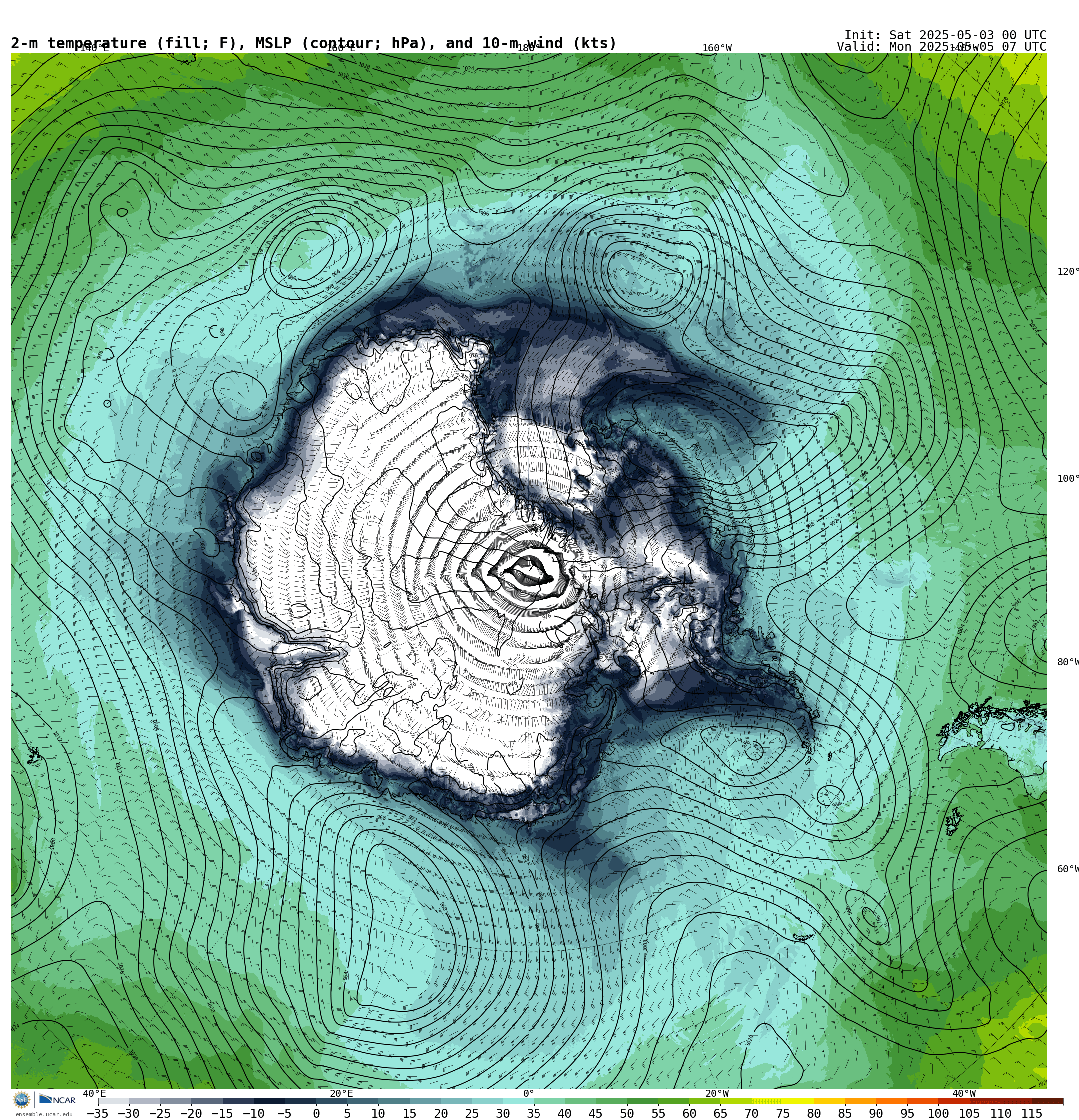
Task: Pick the color bar swatch between -35 and -30
Action: (x=114, y=1101)
